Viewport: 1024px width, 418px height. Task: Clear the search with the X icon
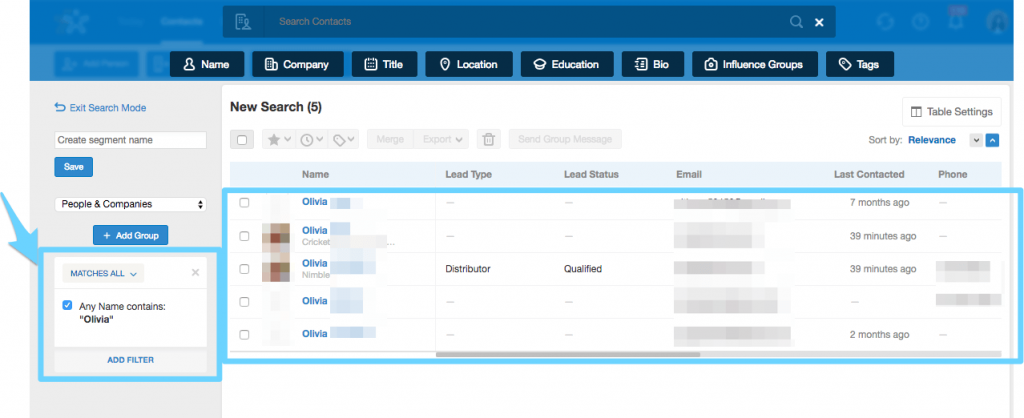pos(819,22)
